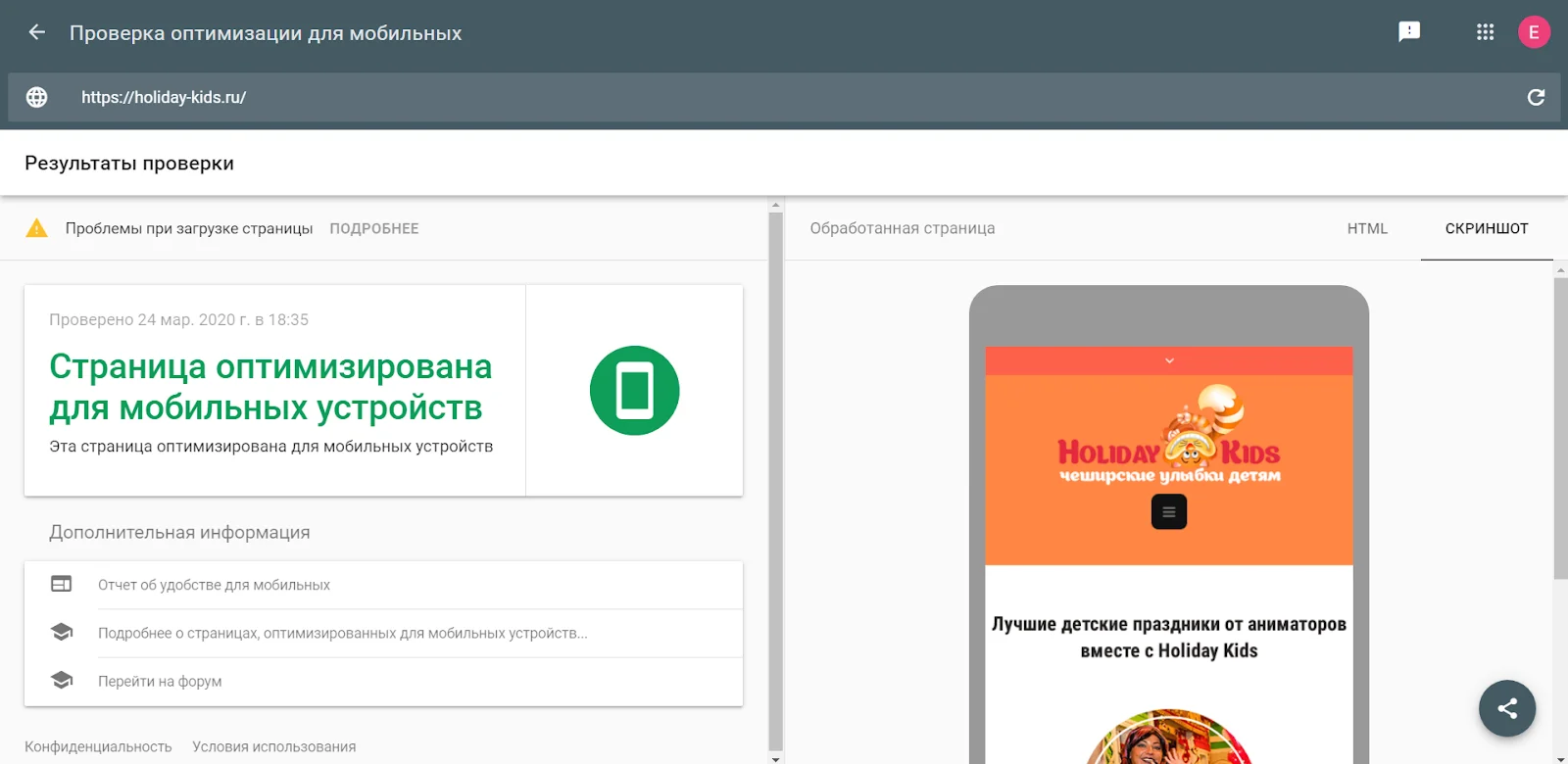Click the 'Дополнительная информация' heading

179,532
